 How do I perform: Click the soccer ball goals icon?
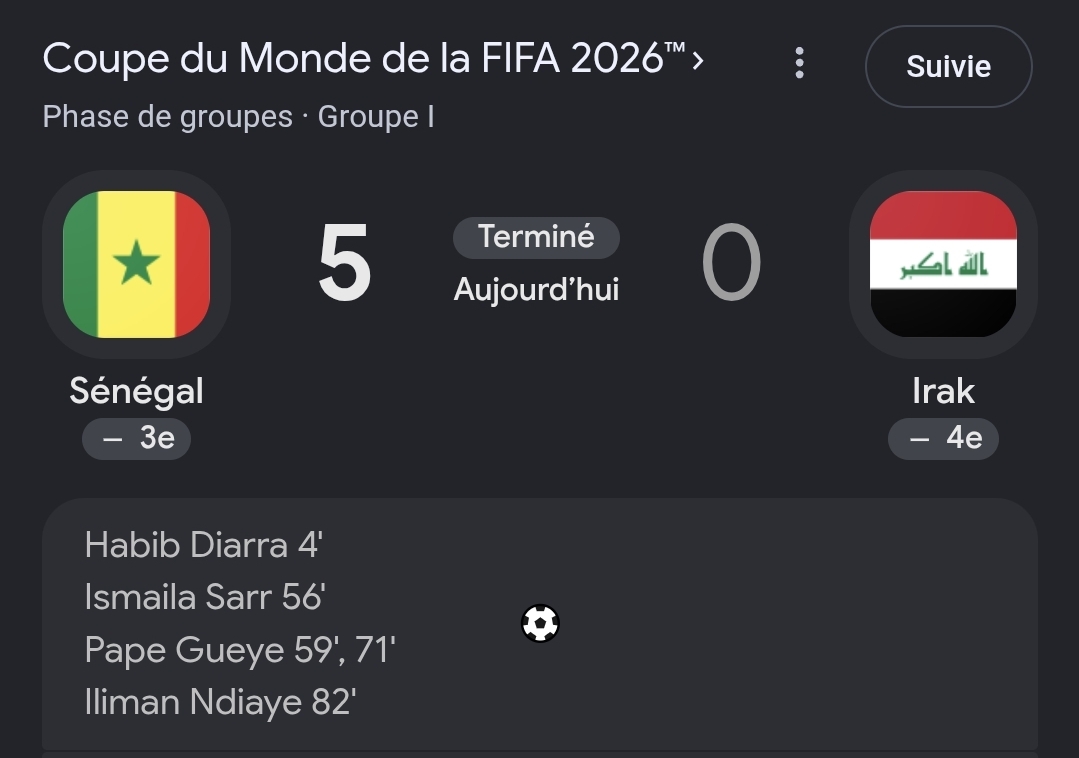pyautogui.click(x=540, y=623)
